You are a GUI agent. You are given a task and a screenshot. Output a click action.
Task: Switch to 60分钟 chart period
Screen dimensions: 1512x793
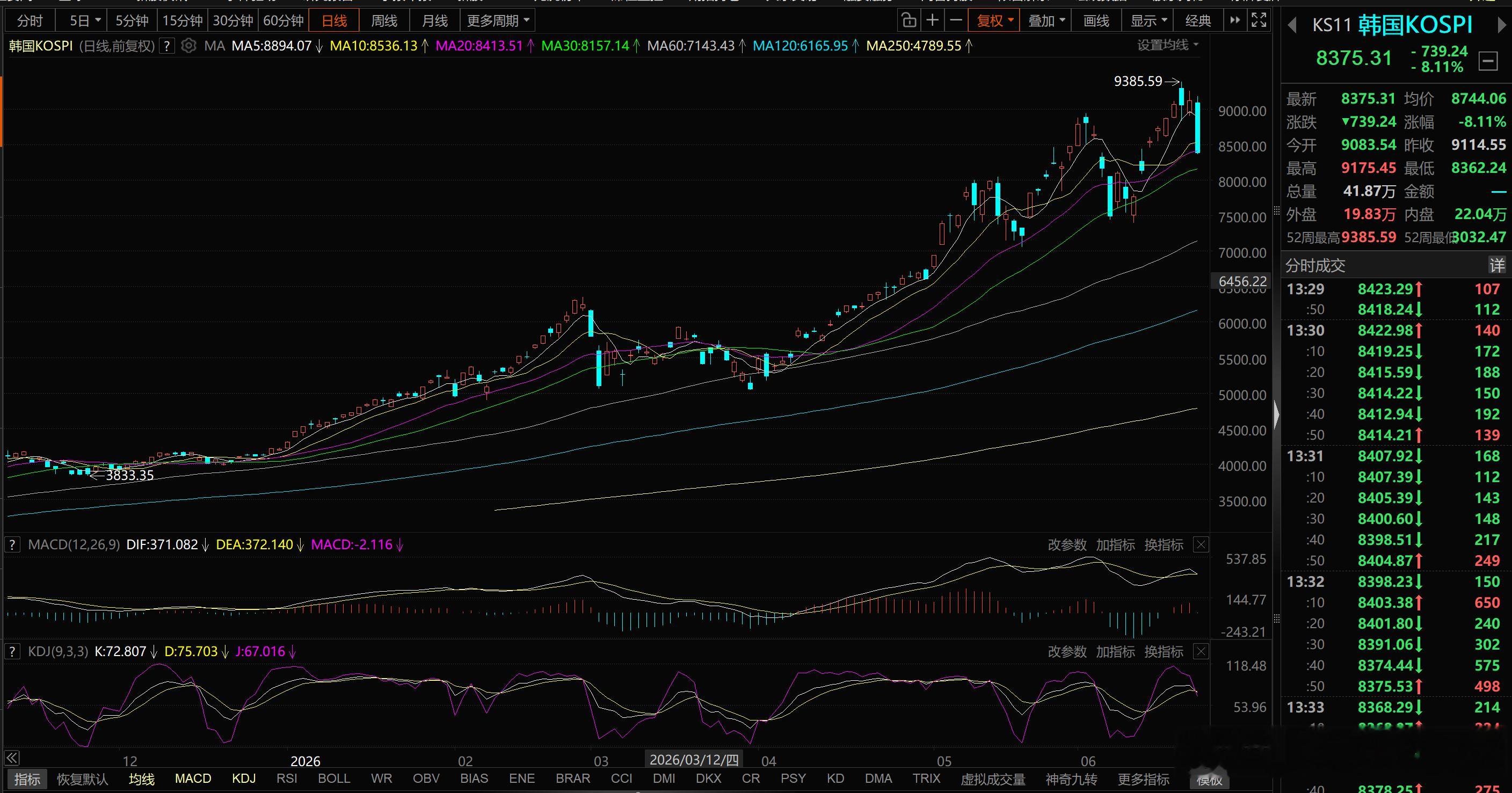tap(283, 21)
